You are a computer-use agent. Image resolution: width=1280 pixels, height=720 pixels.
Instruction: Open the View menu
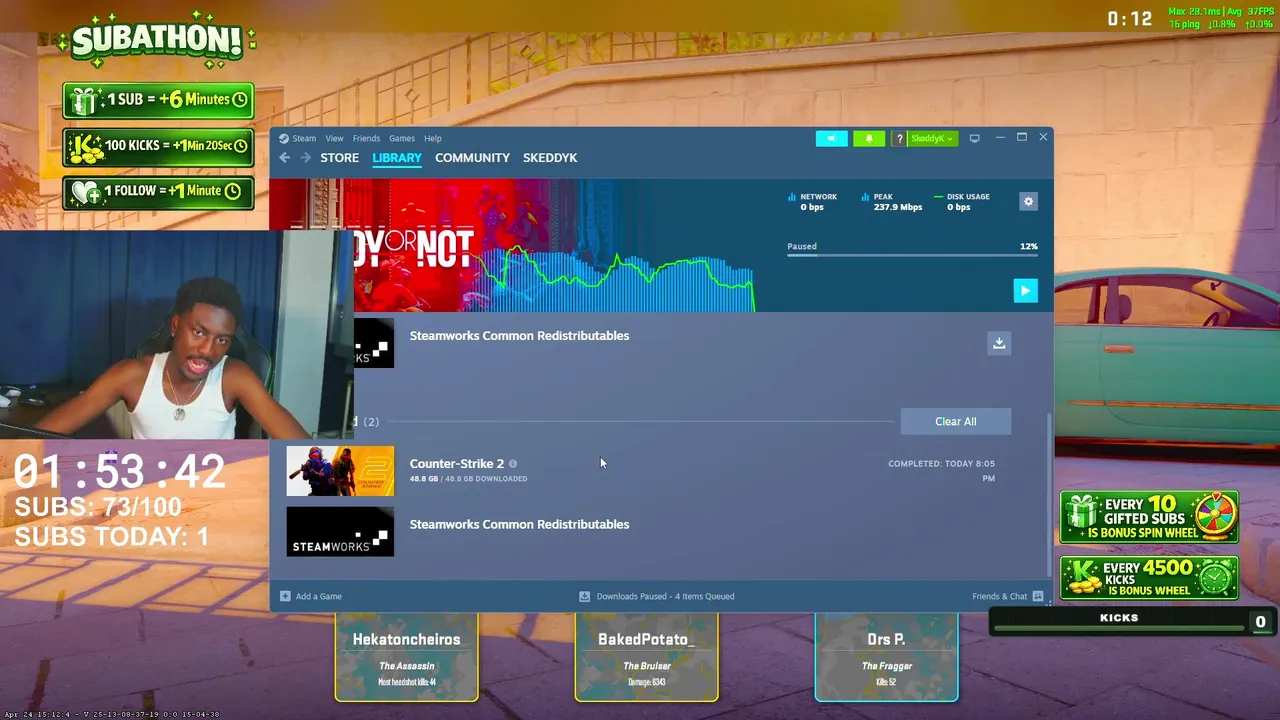(334, 138)
